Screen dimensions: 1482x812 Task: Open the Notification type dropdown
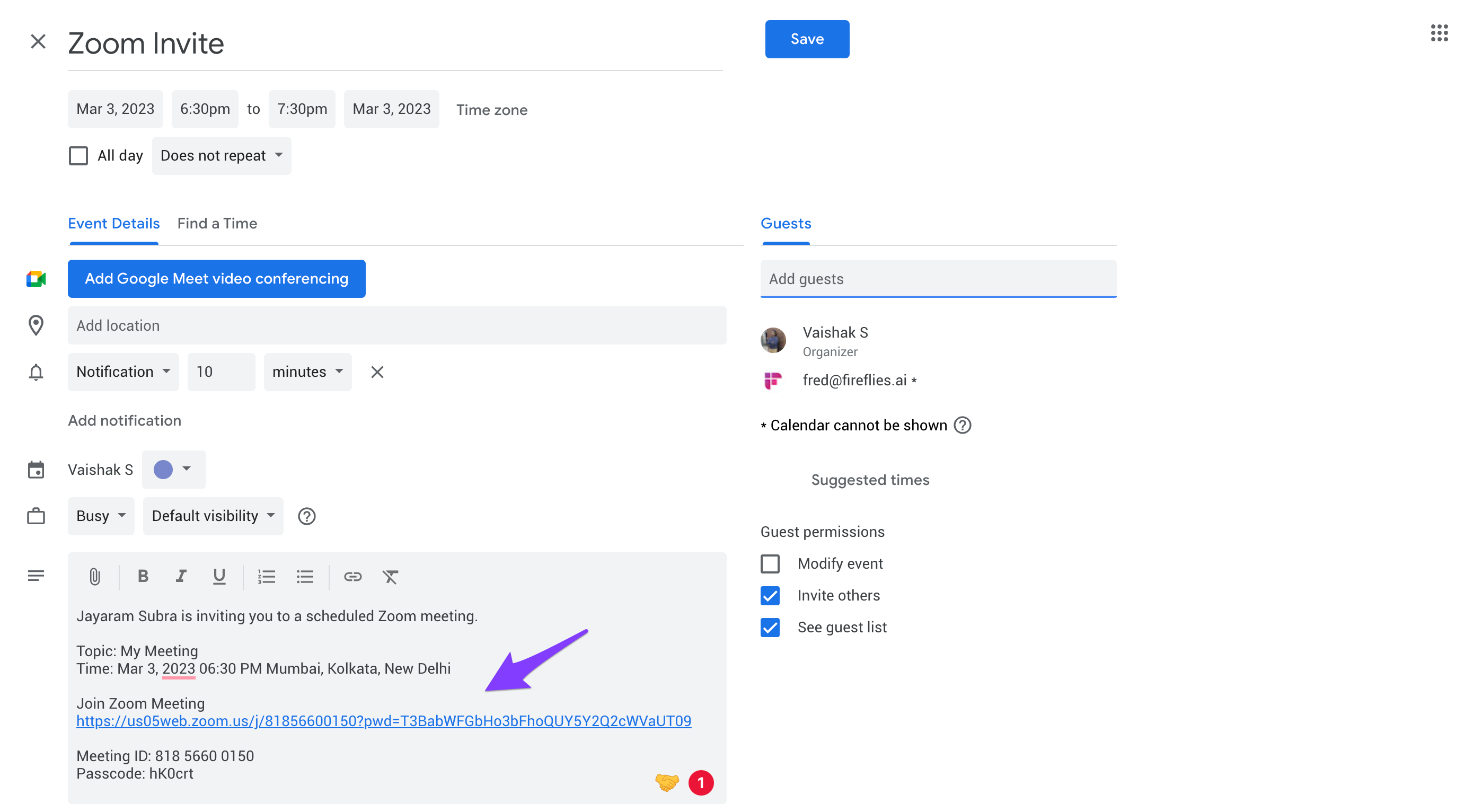[x=123, y=372]
